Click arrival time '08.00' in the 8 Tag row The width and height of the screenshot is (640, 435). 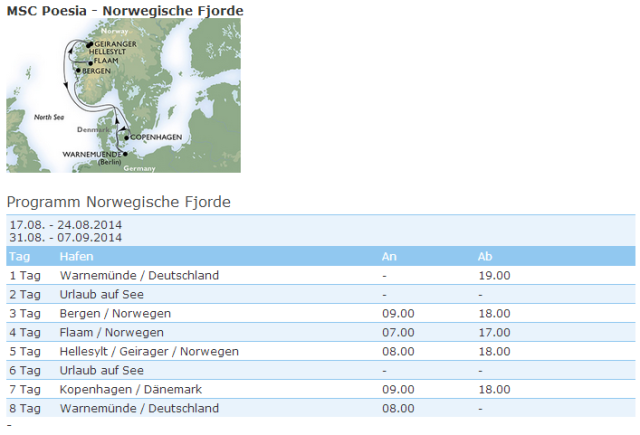(x=398, y=408)
